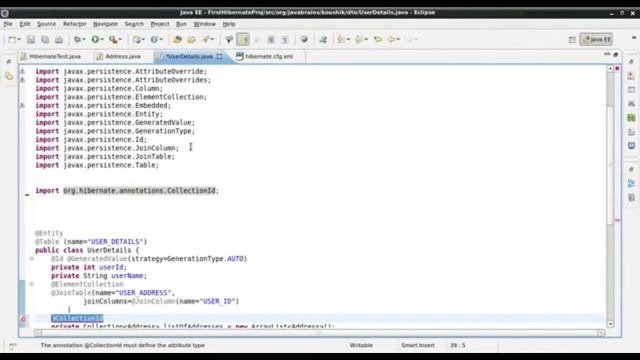Open the External Tools dropdown arrow
Viewport: 640px width, 360px height.
pos(120,40)
